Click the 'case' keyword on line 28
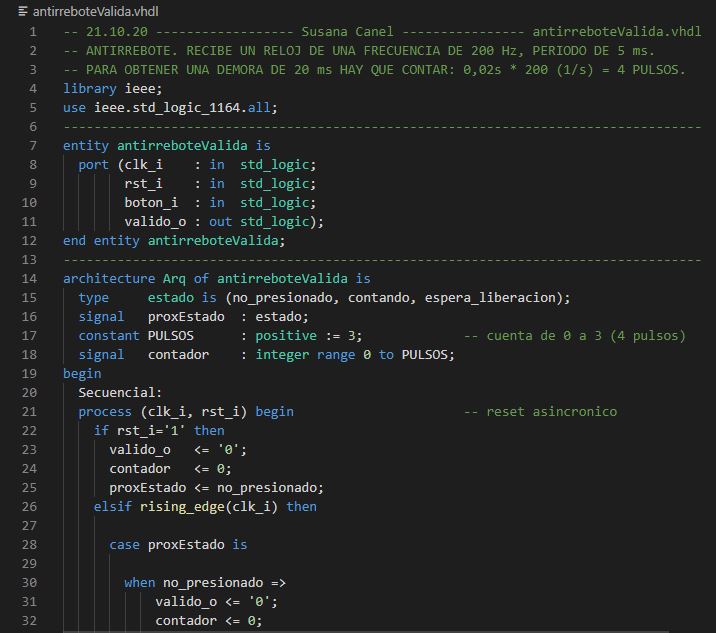 pos(124,544)
